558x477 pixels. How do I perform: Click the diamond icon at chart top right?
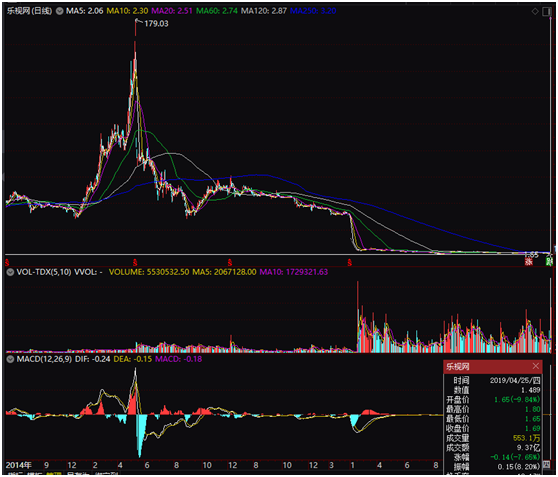click(535, 11)
